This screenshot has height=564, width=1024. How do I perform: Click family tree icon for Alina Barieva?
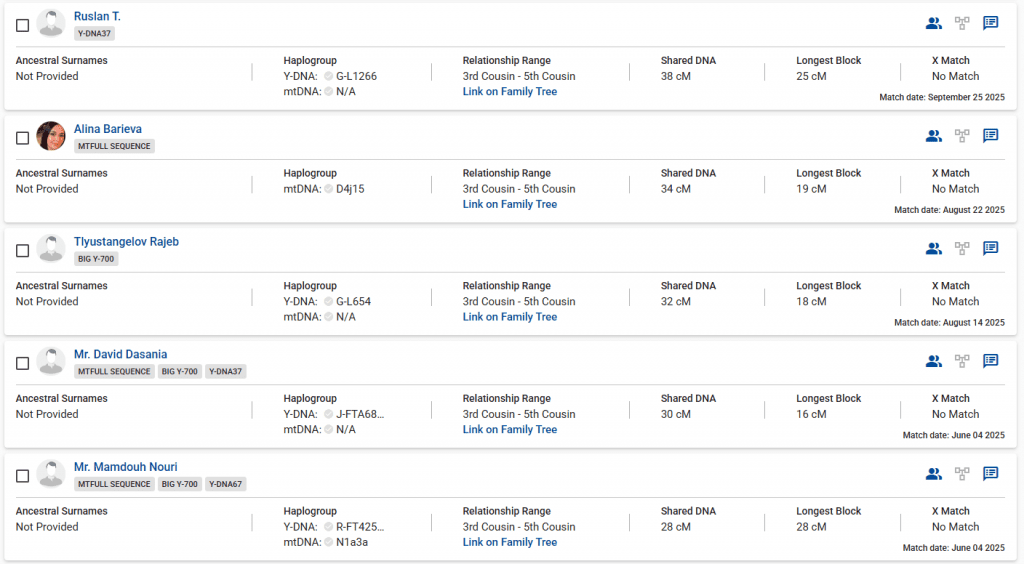coord(962,136)
